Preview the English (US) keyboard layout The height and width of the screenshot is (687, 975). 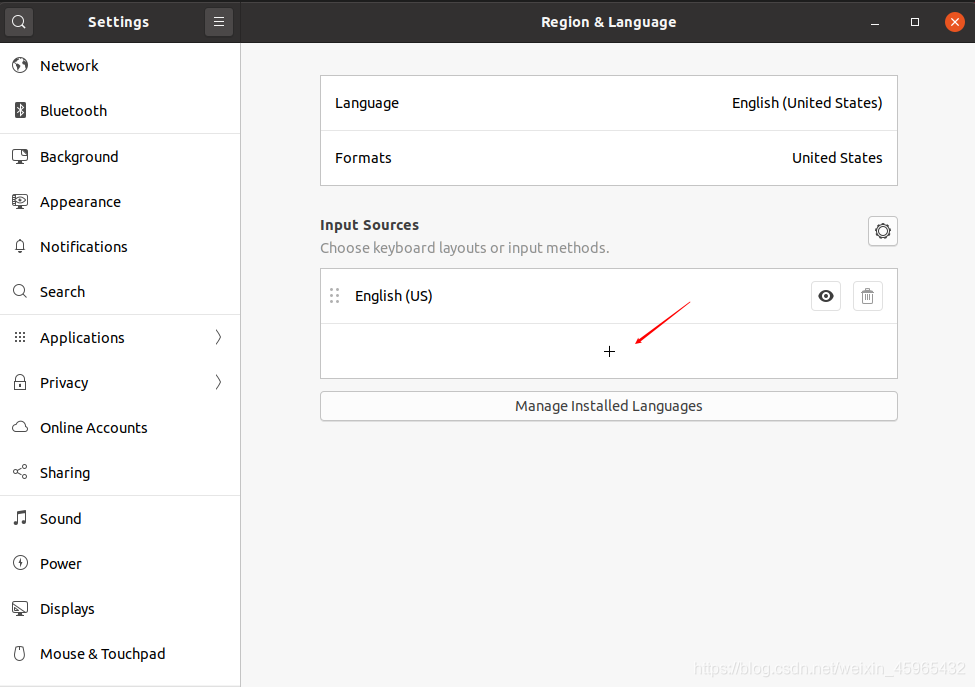point(826,296)
